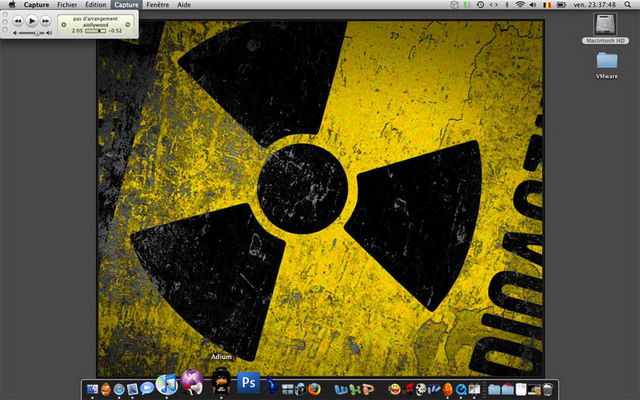Skip to next track in mini player
The height and width of the screenshot is (400, 640).
pyautogui.click(x=46, y=20)
